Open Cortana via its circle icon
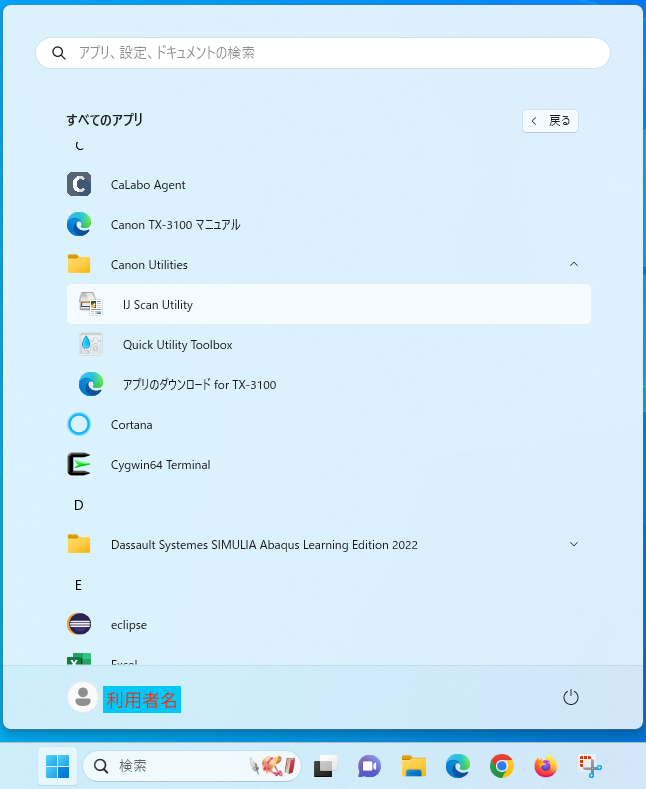 79,424
